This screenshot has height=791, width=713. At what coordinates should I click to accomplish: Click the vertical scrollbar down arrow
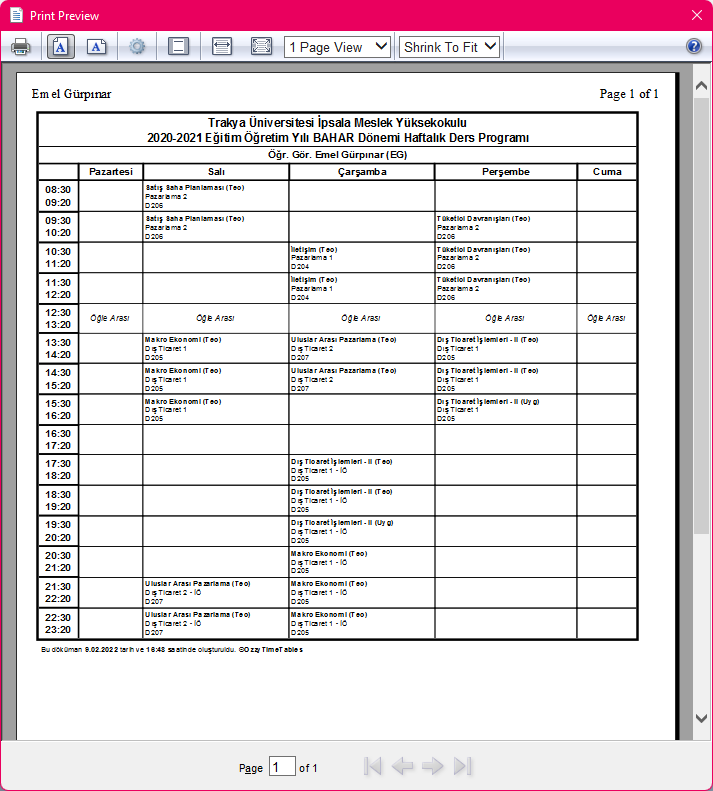coord(702,718)
